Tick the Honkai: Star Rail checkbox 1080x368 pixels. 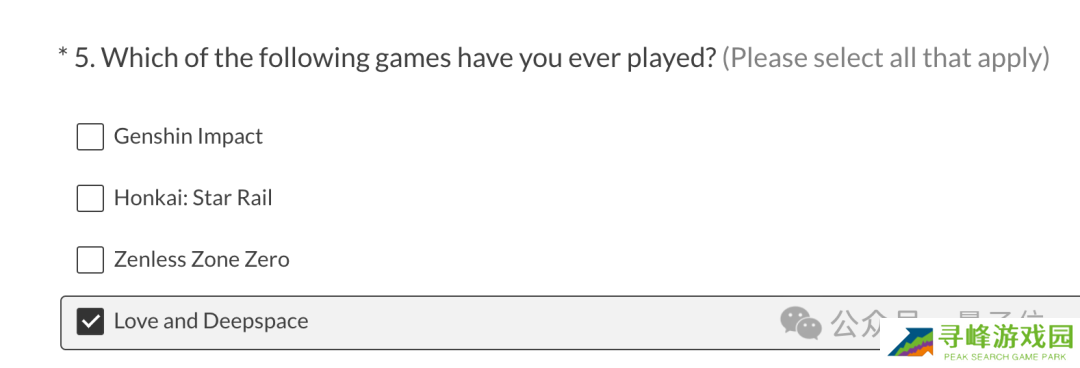(90, 198)
